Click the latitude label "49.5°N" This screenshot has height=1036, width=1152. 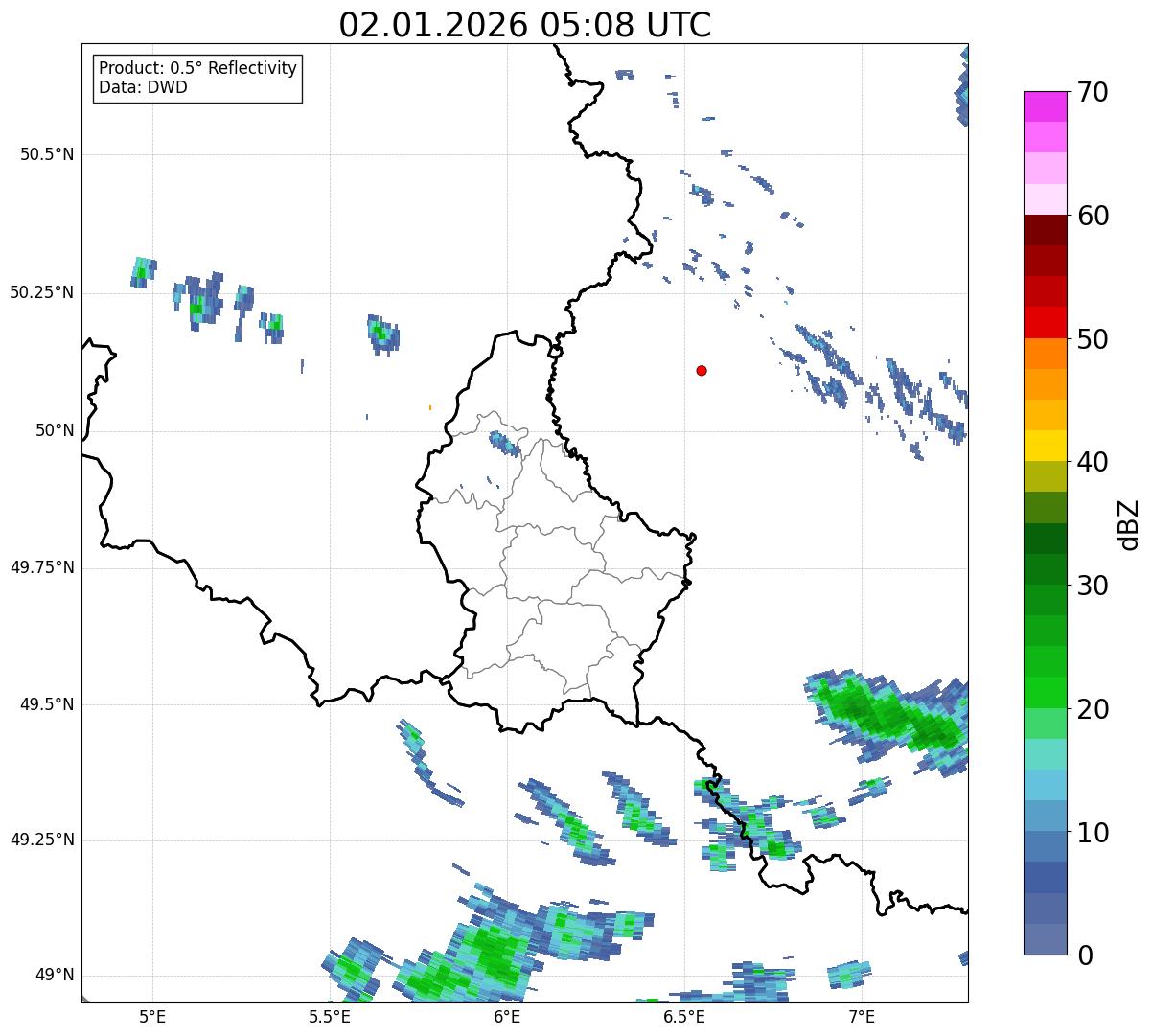46,704
